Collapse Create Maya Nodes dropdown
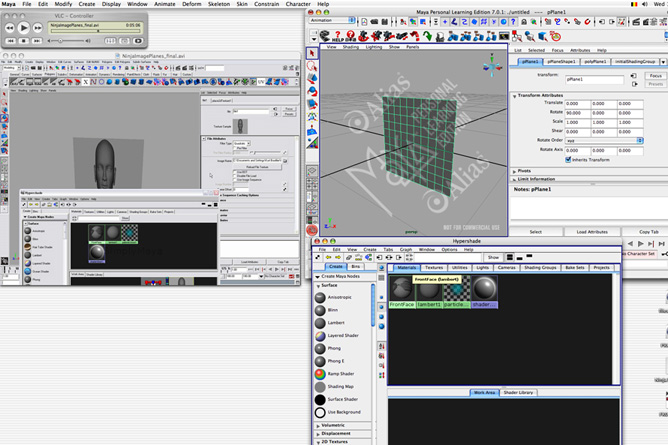This screenshot has width=668, height=445. click(x=317, y=277)
